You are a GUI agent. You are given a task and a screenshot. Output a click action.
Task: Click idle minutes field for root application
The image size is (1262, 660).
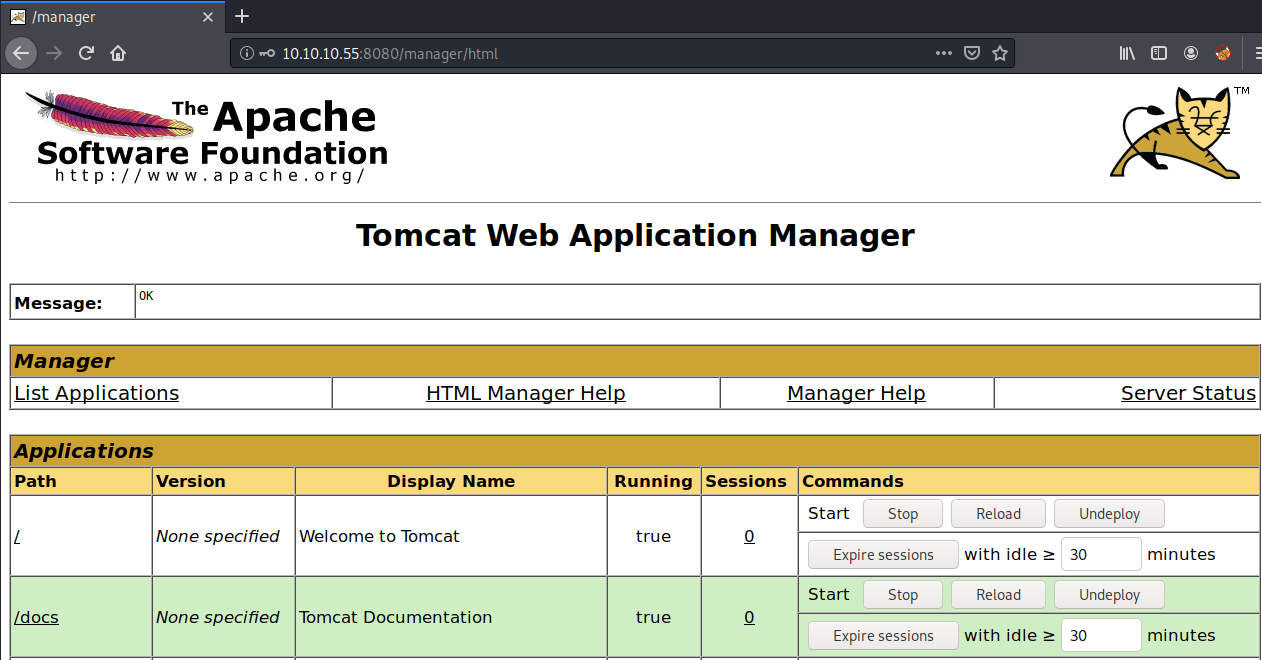click(x=1100, y=554)
